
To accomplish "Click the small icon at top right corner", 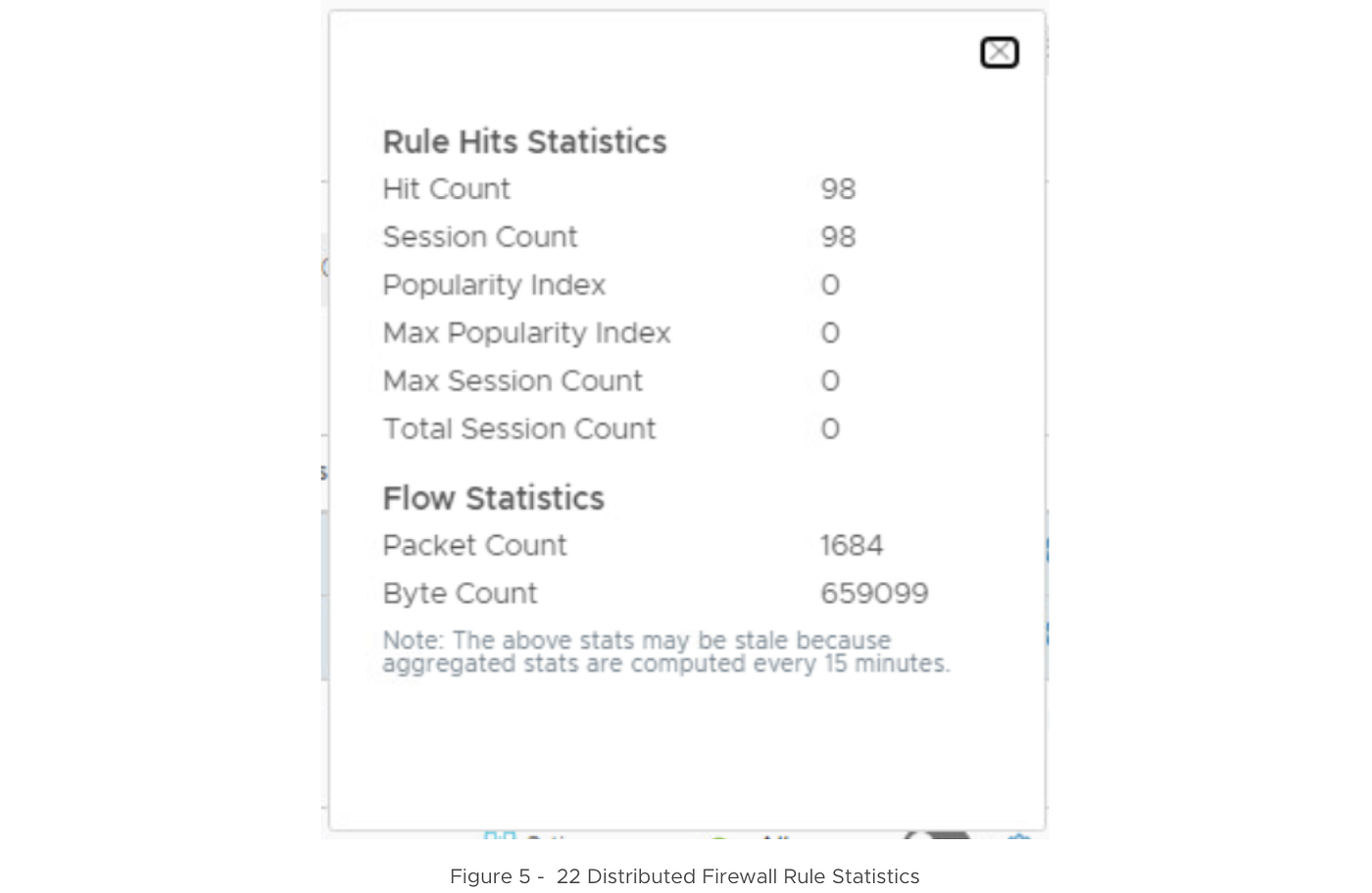I will tap(1047, 47).
